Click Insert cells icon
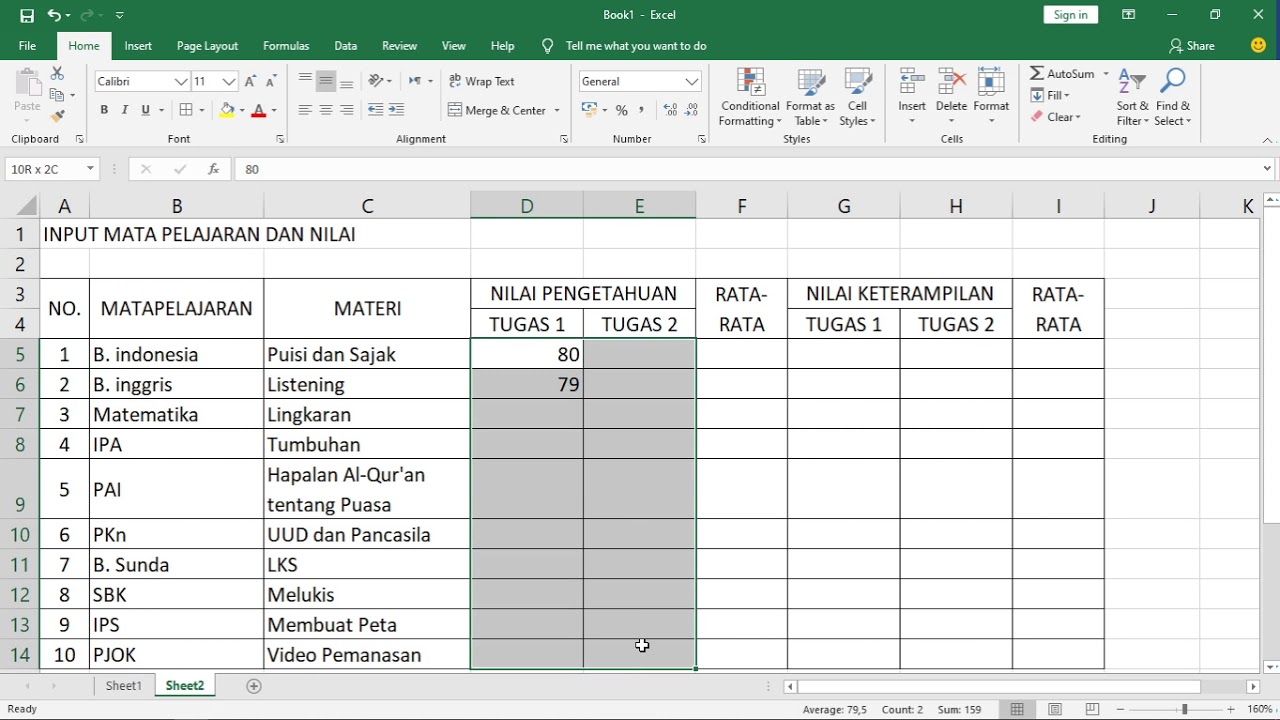Screen dimensions: 1280x720 click(912, 82)
